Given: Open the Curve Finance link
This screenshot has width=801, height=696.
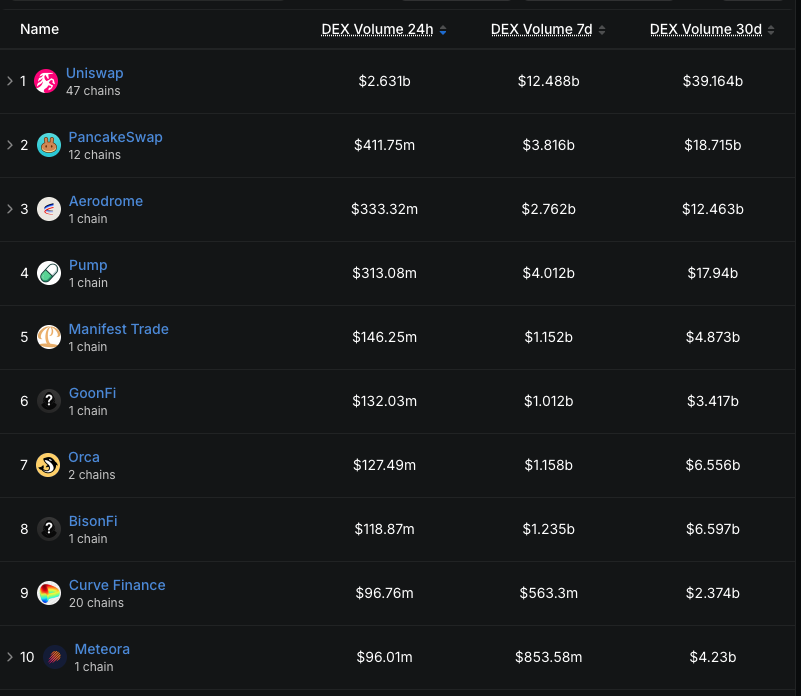Looking at the screenshot, I should coord(117,585).
